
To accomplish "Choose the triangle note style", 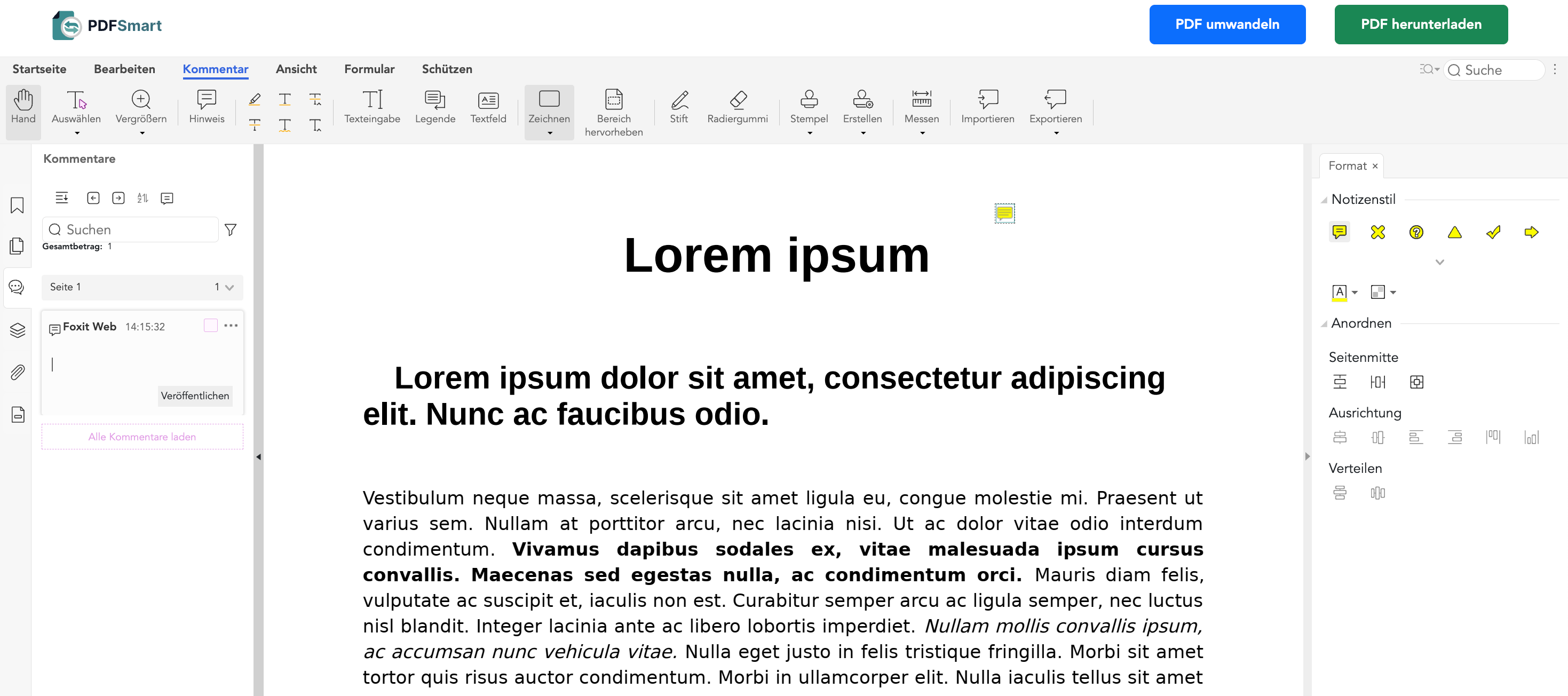I will pos(1454,232).
